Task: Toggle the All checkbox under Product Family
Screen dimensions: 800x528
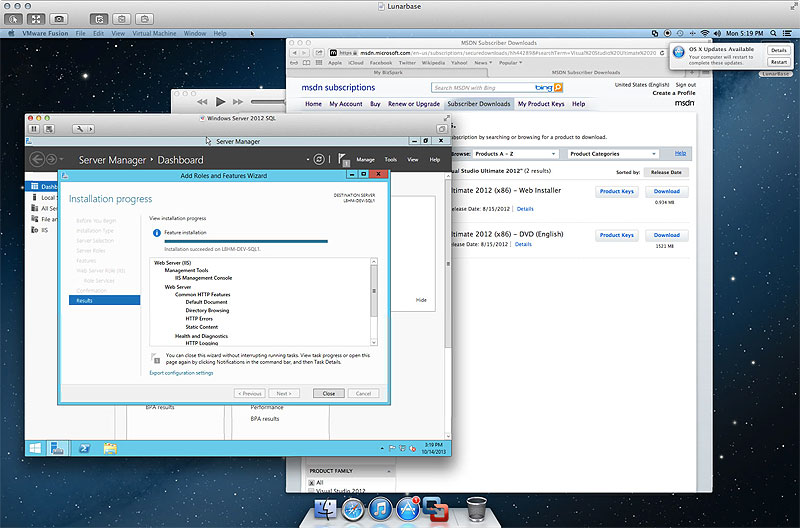Action: 311,483
